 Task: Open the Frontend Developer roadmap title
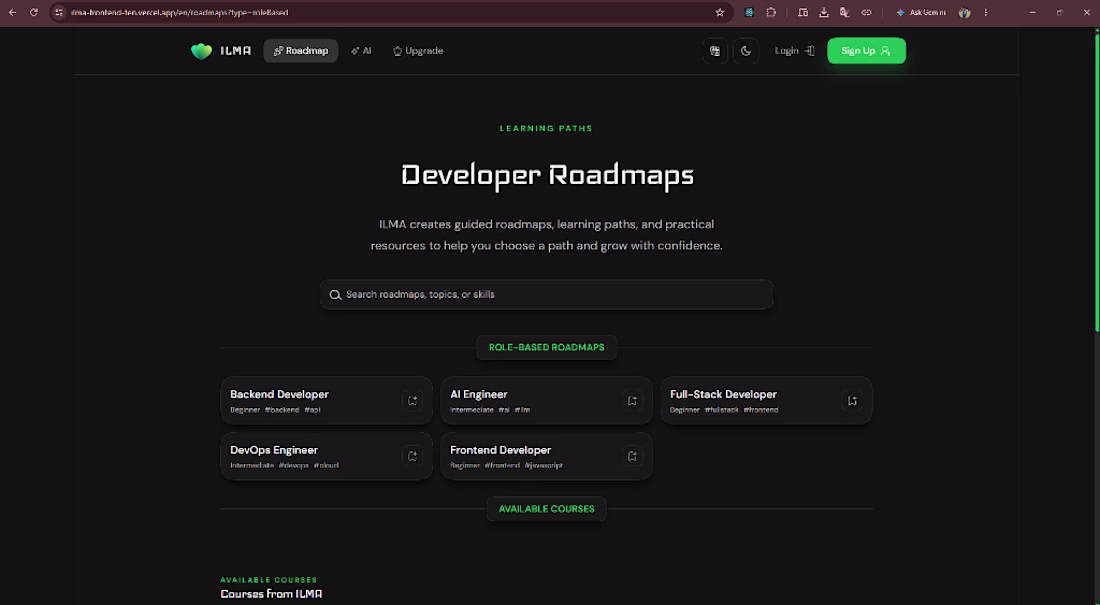tap(500, 450)
